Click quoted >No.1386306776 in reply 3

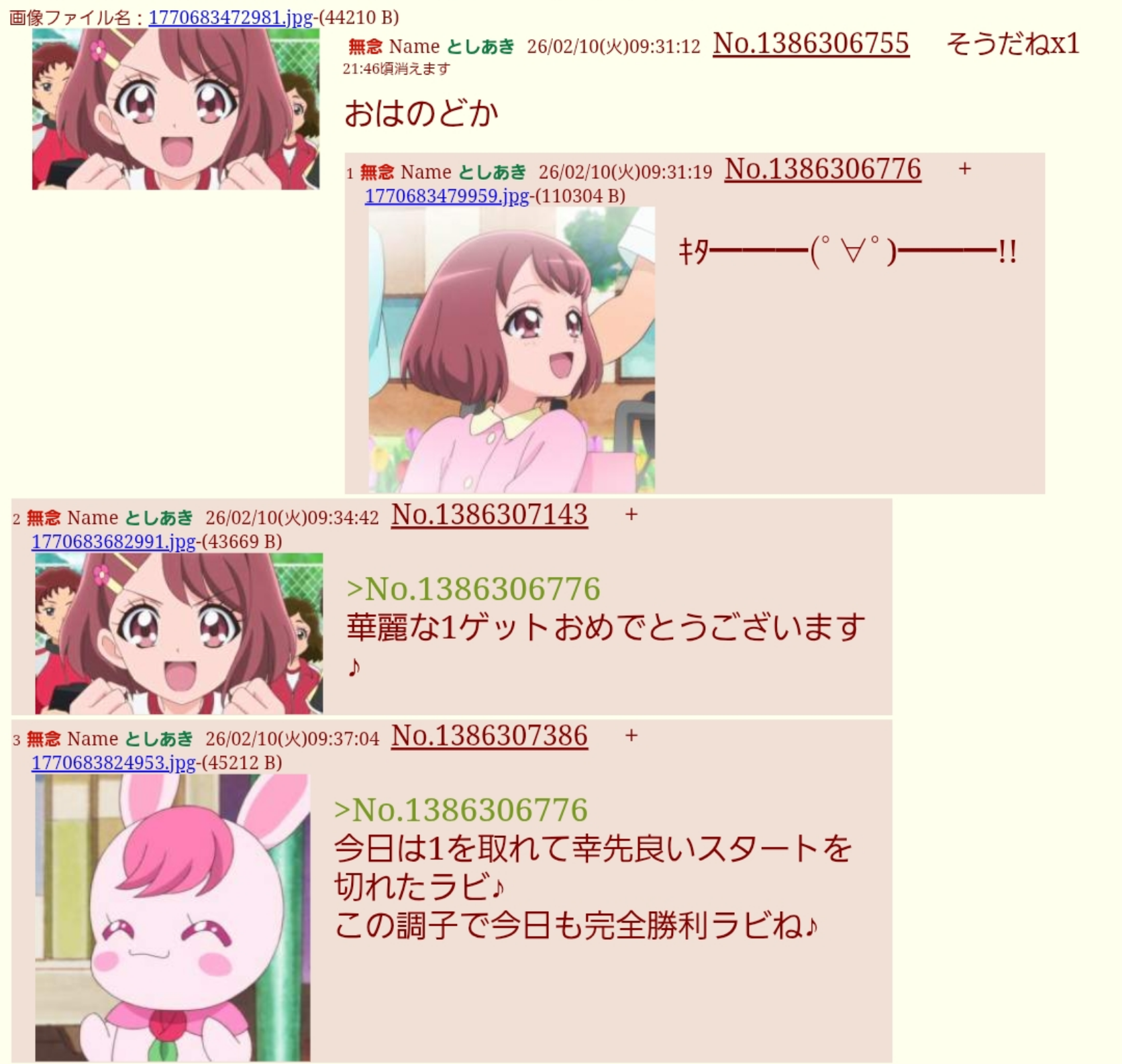pyautogui.click(x=461, y=810)
